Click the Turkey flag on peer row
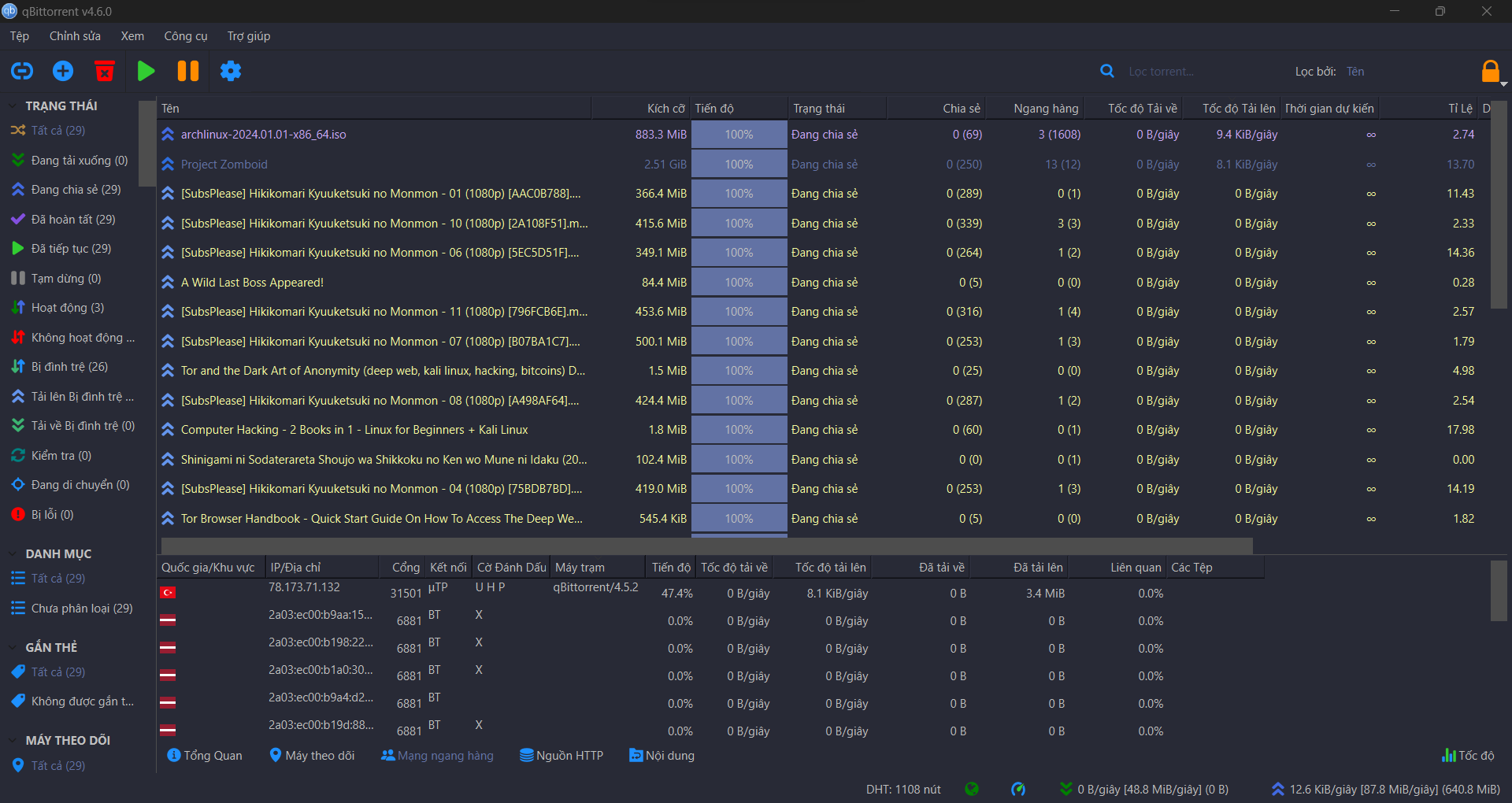Viewport: 1512px width, 803px height. point(168,593)
